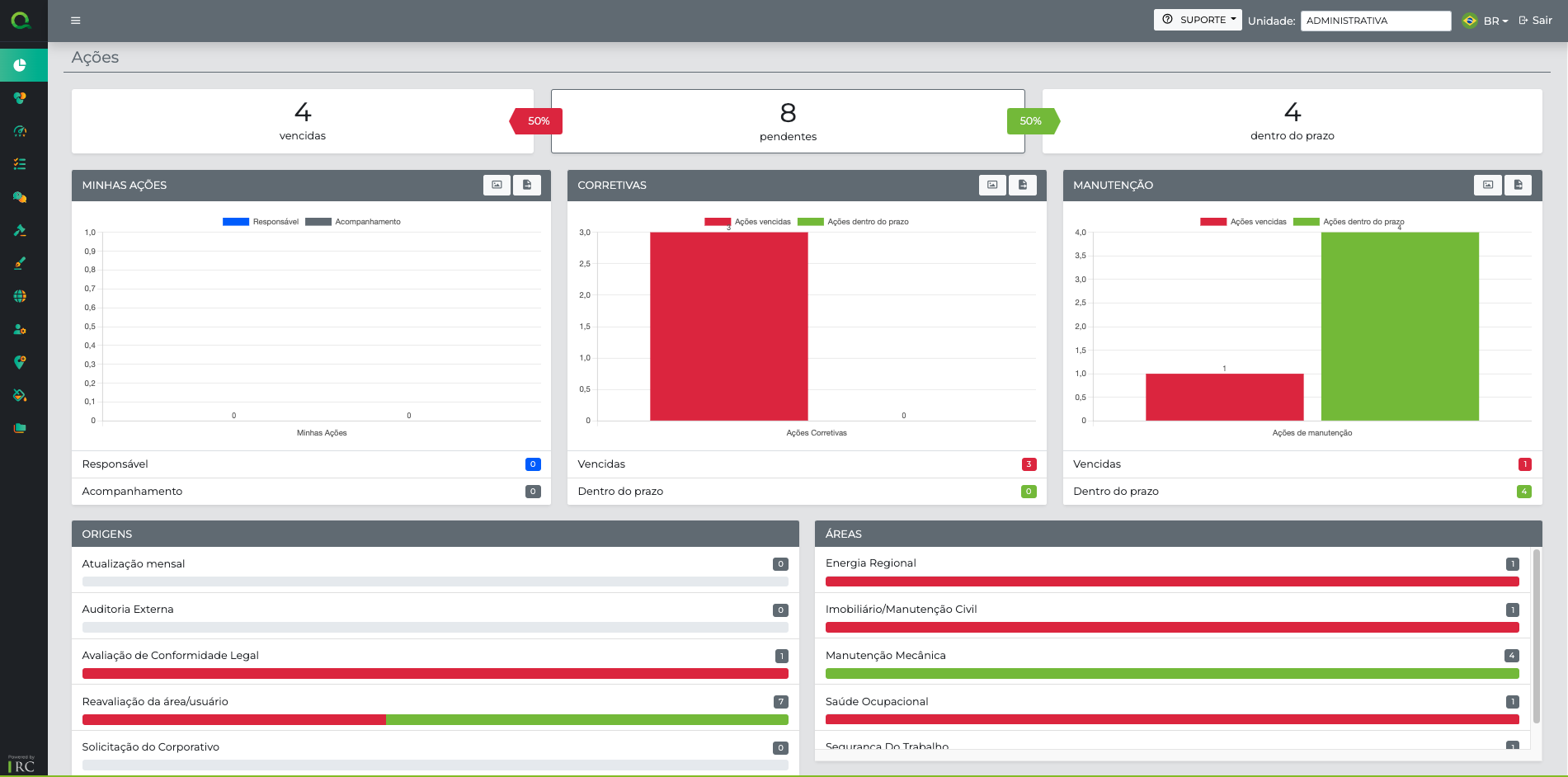1568x777 pixels.
Task: Click the gavel sidebar icon
Action: (20, 230)
